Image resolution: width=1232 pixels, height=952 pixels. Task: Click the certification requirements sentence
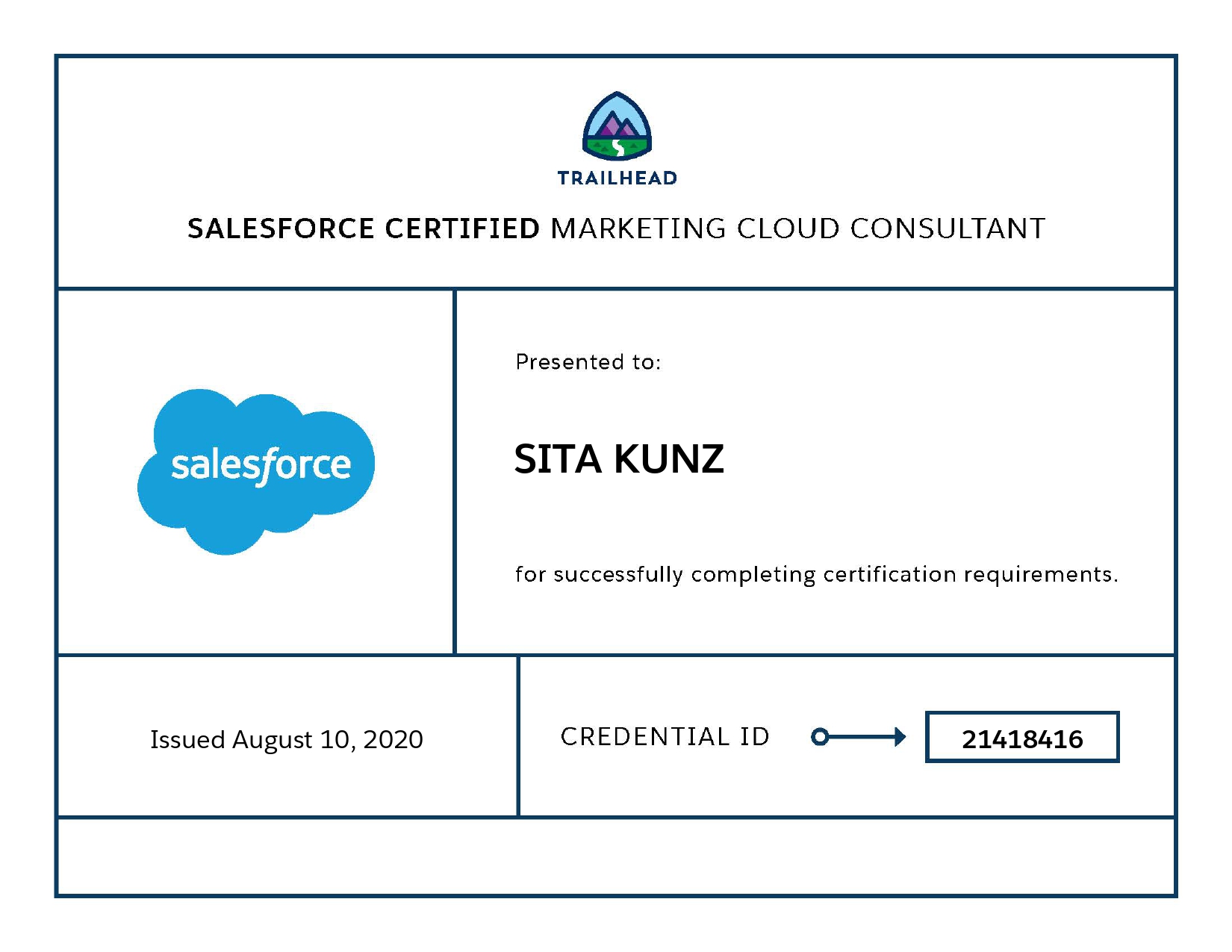[x=817, y=574]
